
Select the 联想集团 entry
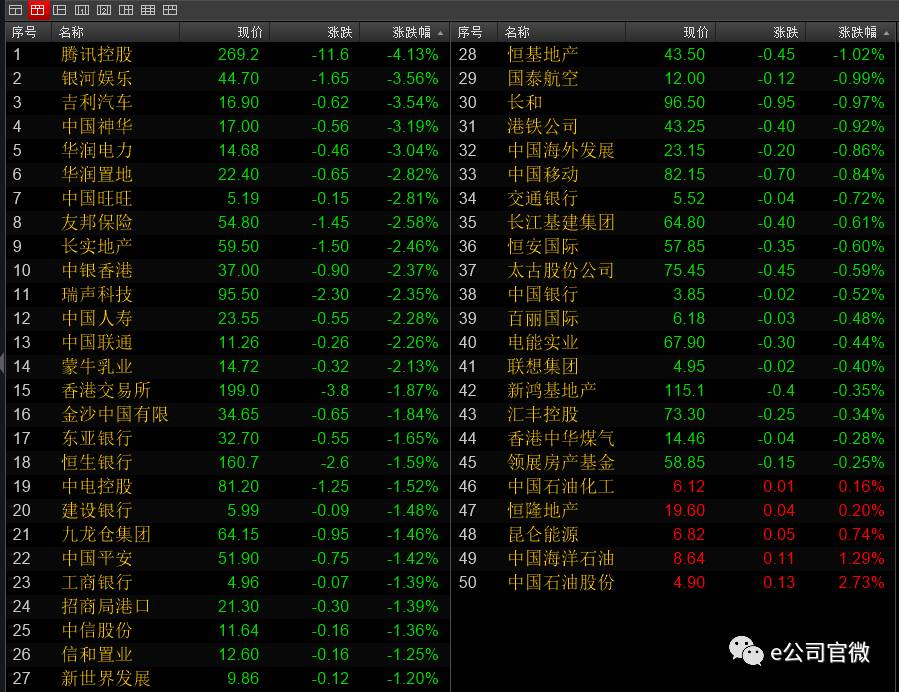(x=543, y=366)
